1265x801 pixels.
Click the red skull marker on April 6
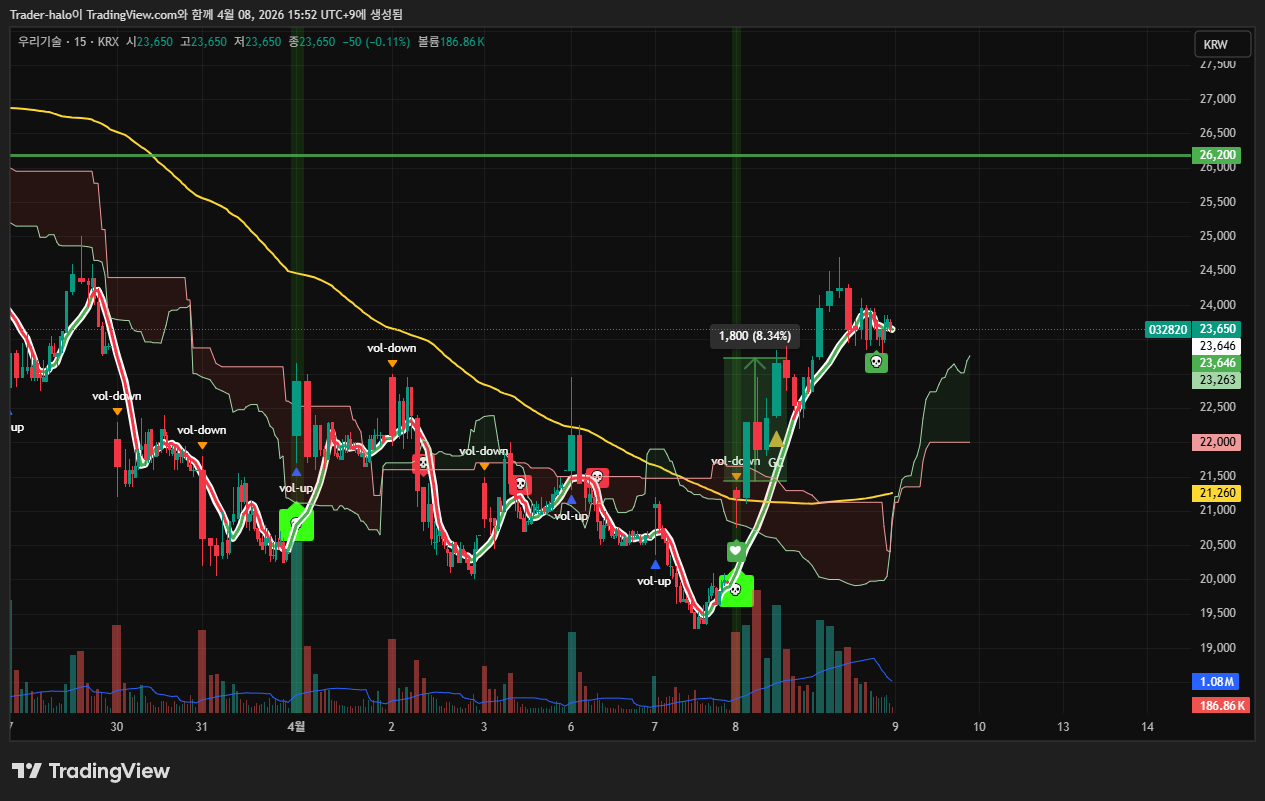point(597,477)
